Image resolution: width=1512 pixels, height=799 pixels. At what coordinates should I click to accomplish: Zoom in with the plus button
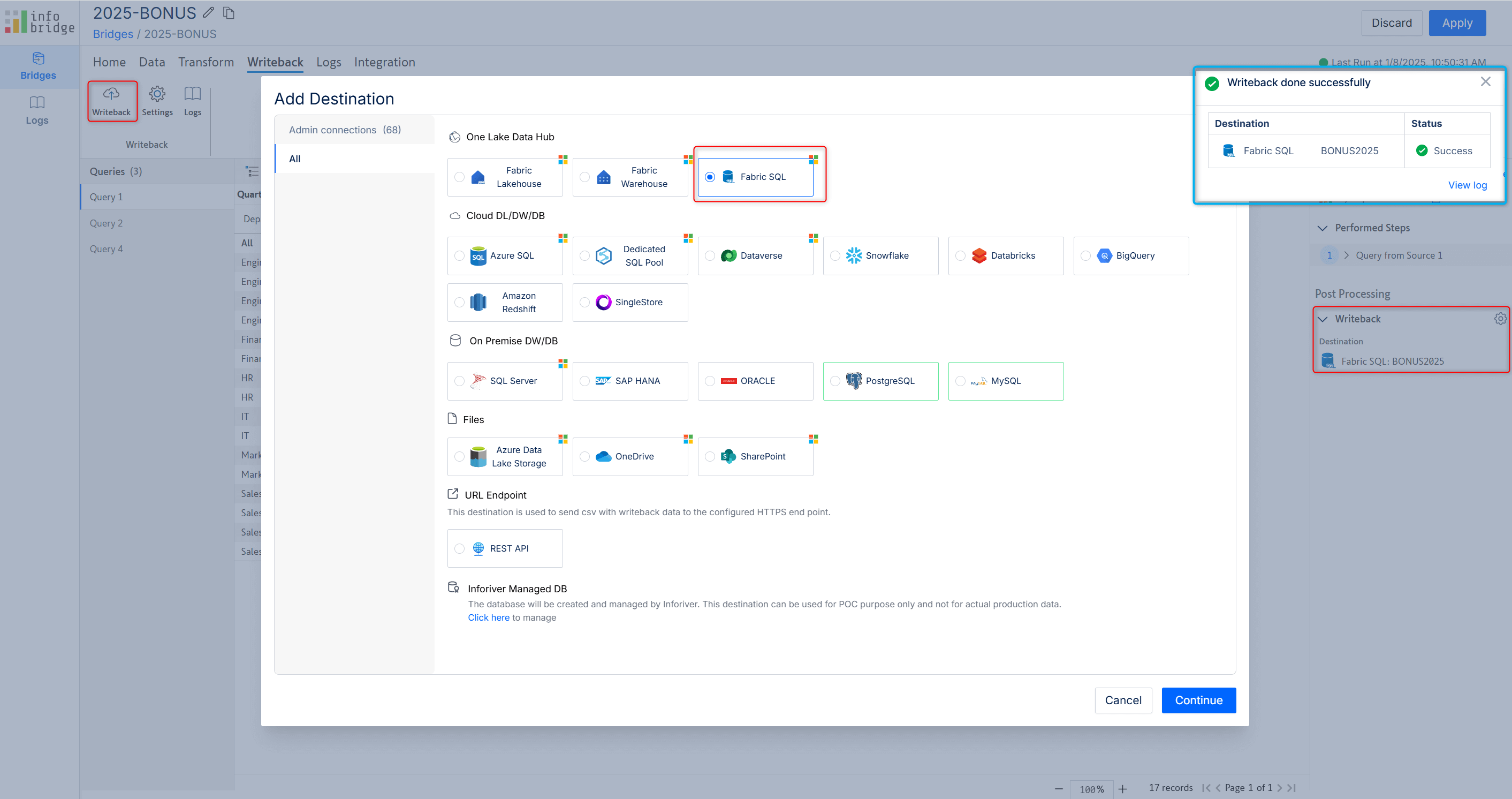[x=1122, y=789]
